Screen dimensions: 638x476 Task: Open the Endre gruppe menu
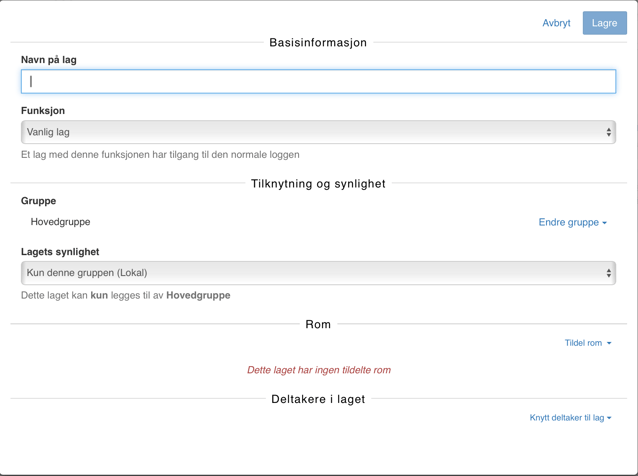568,222
